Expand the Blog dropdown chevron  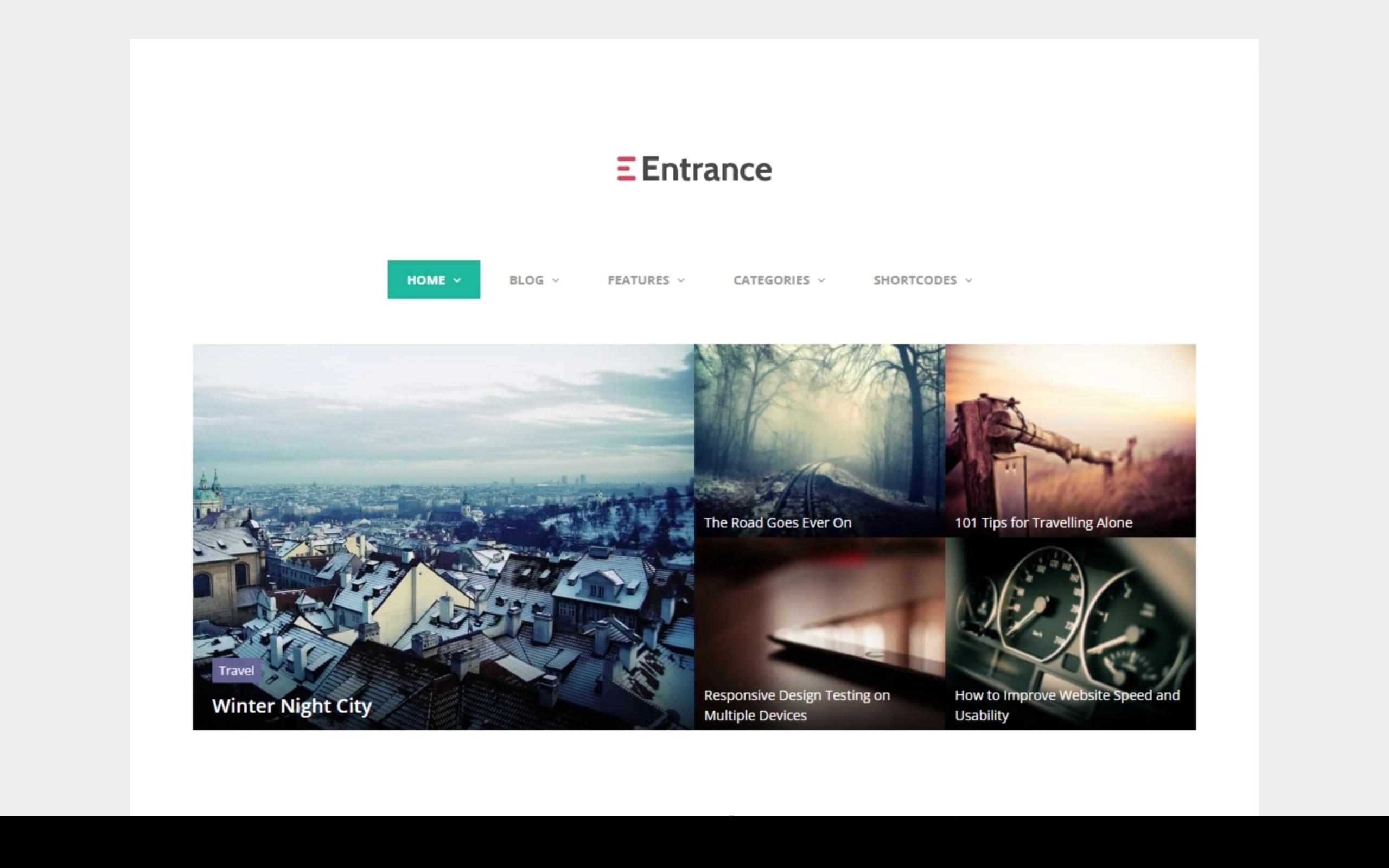click(x=556, y=280)
